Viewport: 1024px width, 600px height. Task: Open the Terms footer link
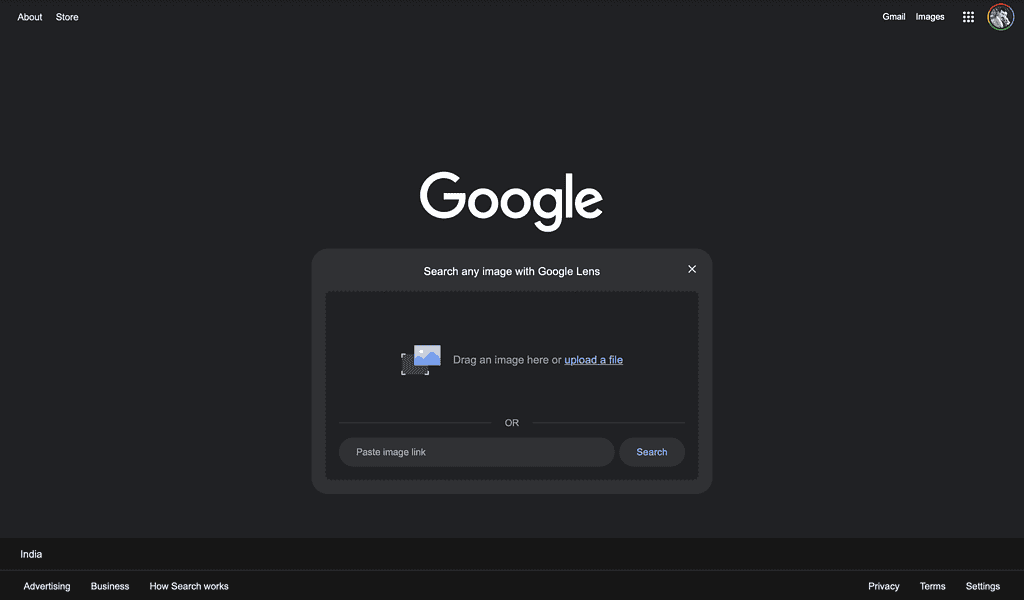coord(932,586)
